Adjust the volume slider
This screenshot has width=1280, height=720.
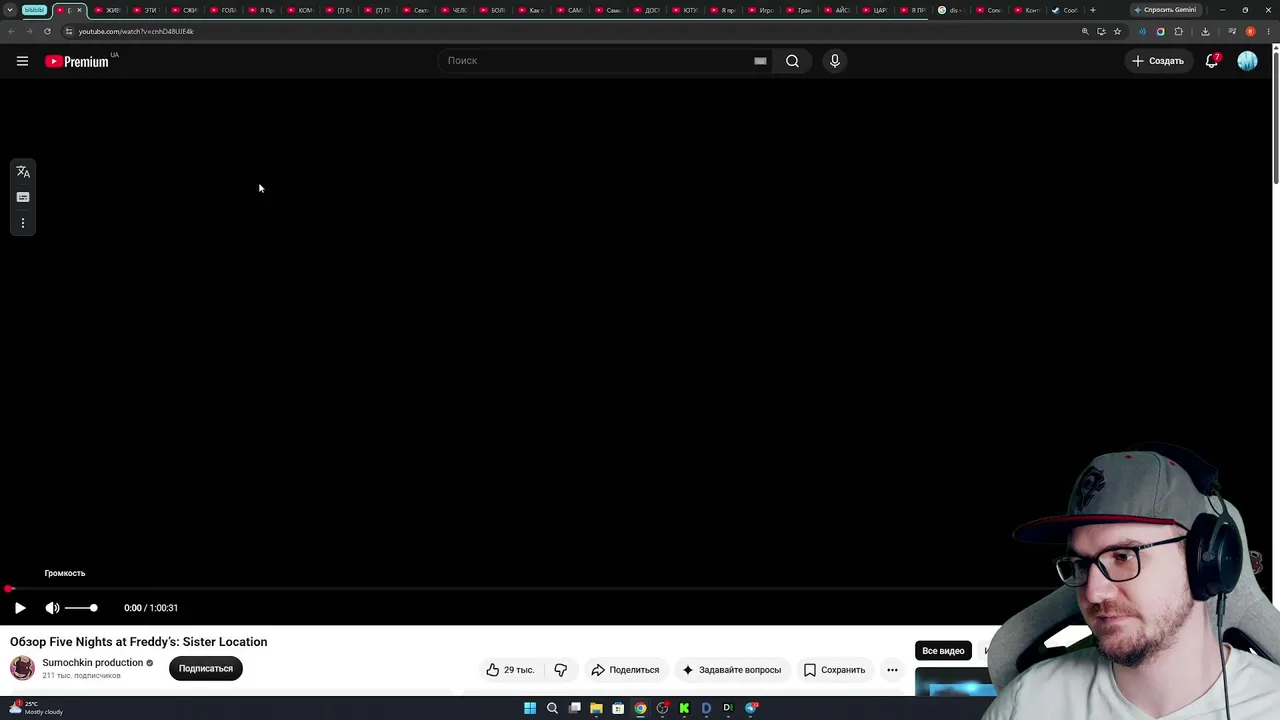click(81, 608)
